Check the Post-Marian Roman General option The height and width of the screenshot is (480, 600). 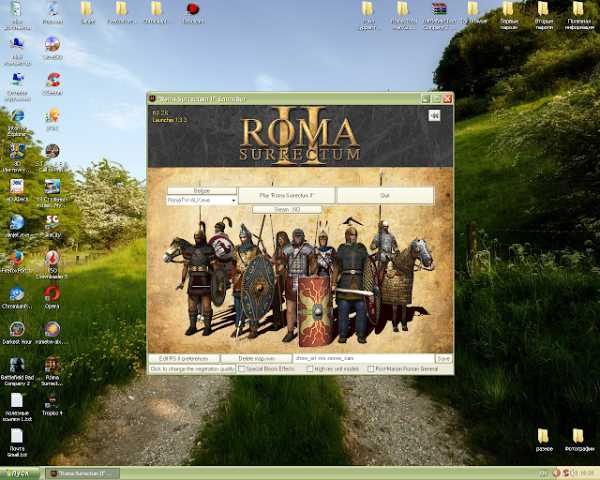(x=370, y=369)
